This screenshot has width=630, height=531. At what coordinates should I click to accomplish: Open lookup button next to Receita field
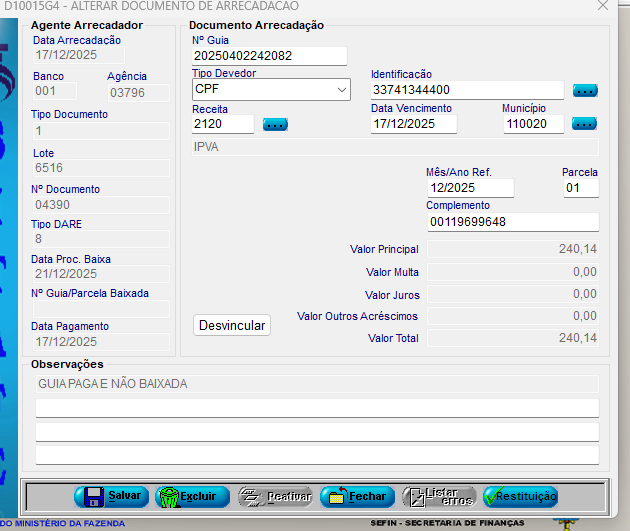(275, 125)
